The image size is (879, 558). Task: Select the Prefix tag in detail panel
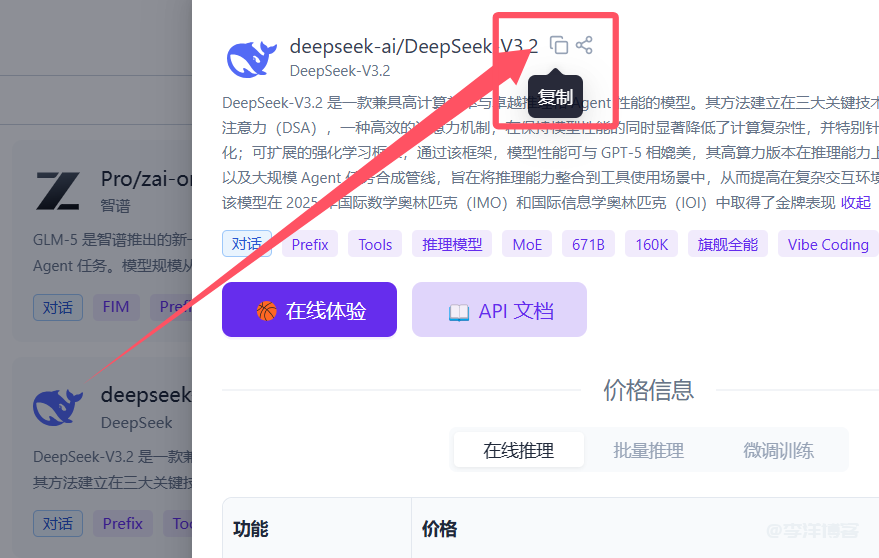coord(310,244)
